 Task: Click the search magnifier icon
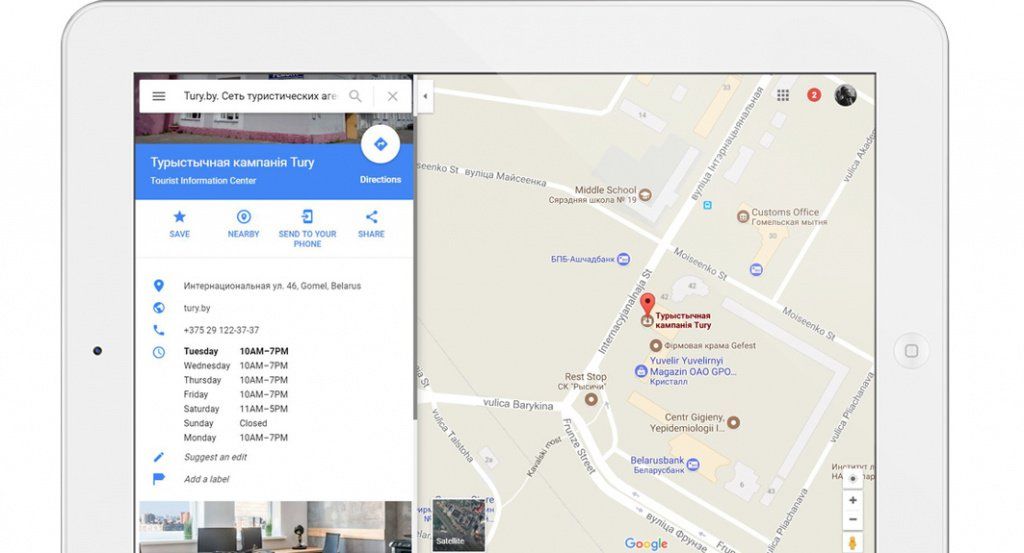point(355,96)
